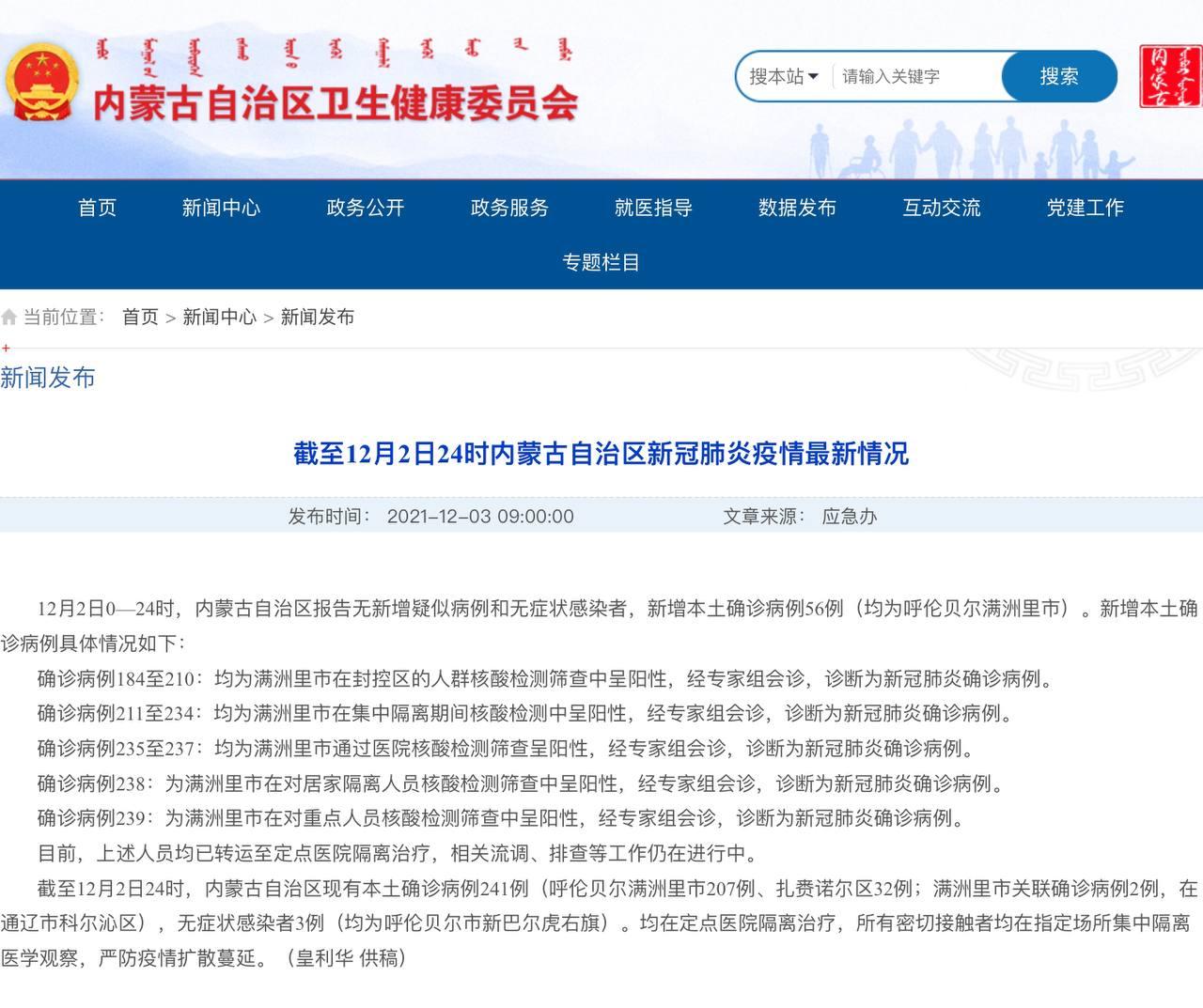Viewport: 1203px width, 1008px height.
Task: Focus the 请输入关键字 search field
Action: (916, 76)
